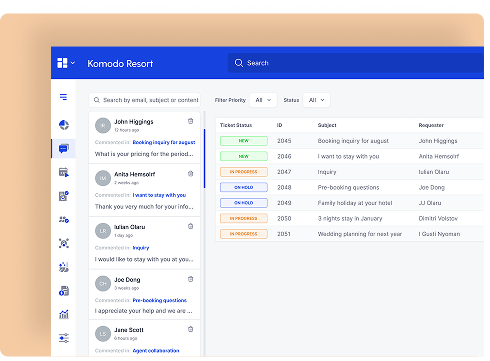Select the chat messages sidebar icon

64,148
